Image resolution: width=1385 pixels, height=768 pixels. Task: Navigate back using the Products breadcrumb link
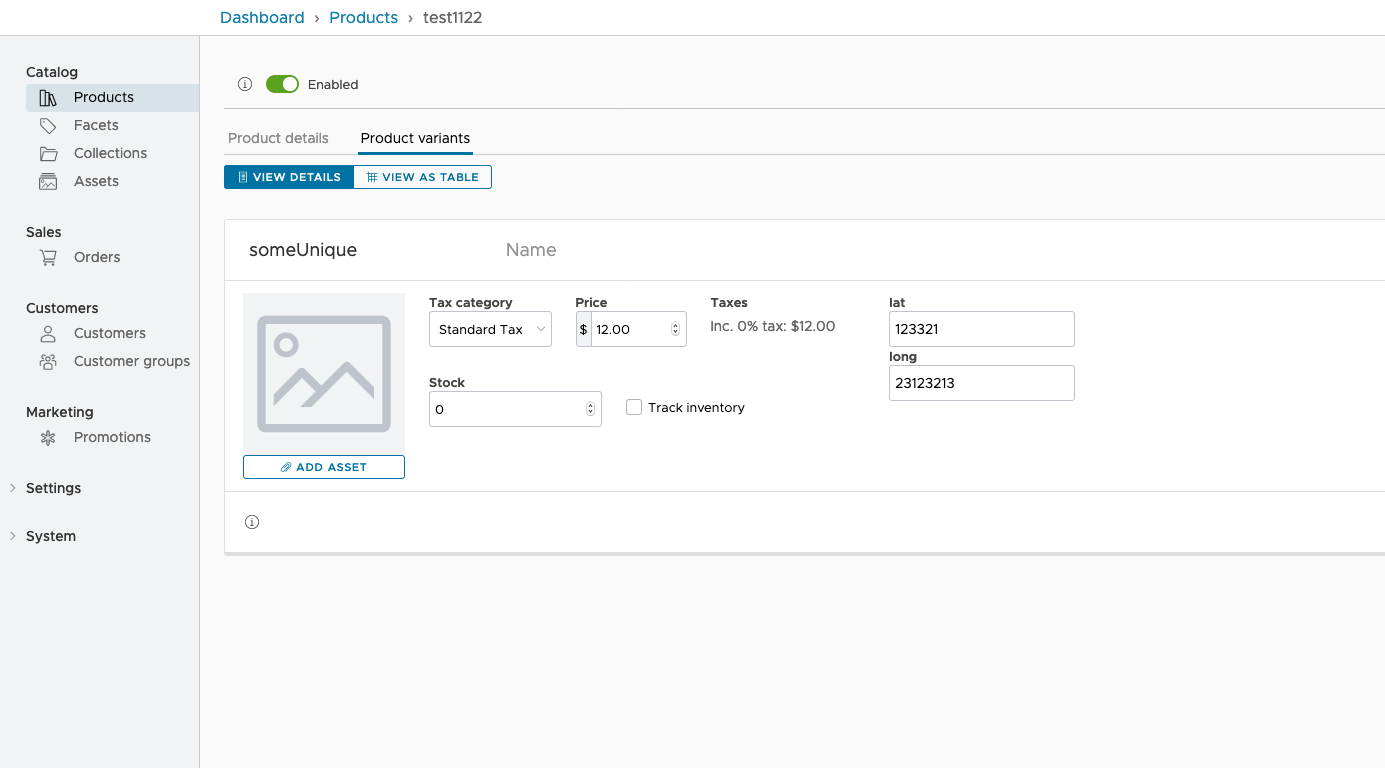(363, 17)
